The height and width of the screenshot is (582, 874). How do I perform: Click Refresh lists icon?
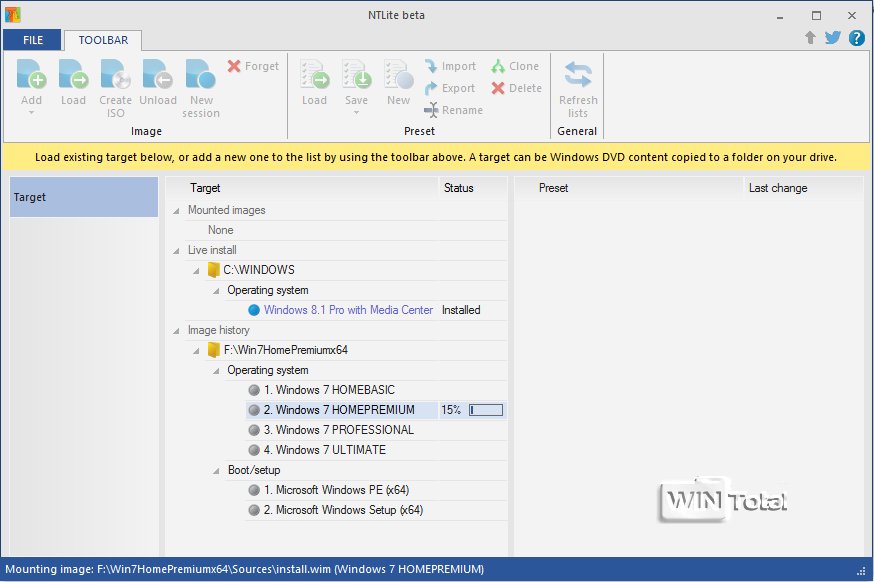point(578,75)
